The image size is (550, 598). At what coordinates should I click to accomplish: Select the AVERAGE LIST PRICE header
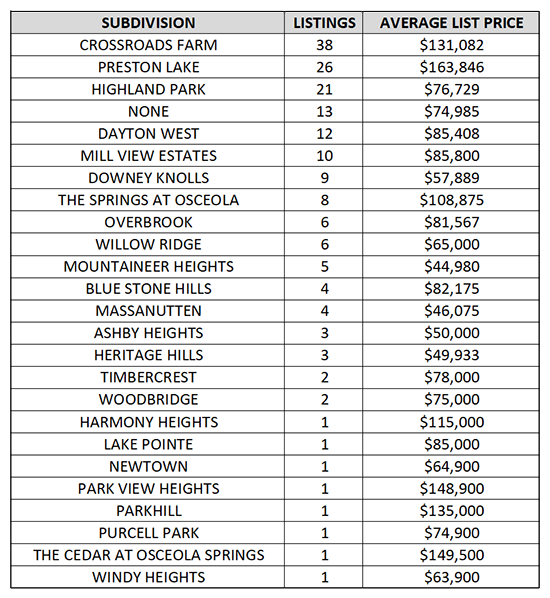pyautogui.click(x=451, y=23)
